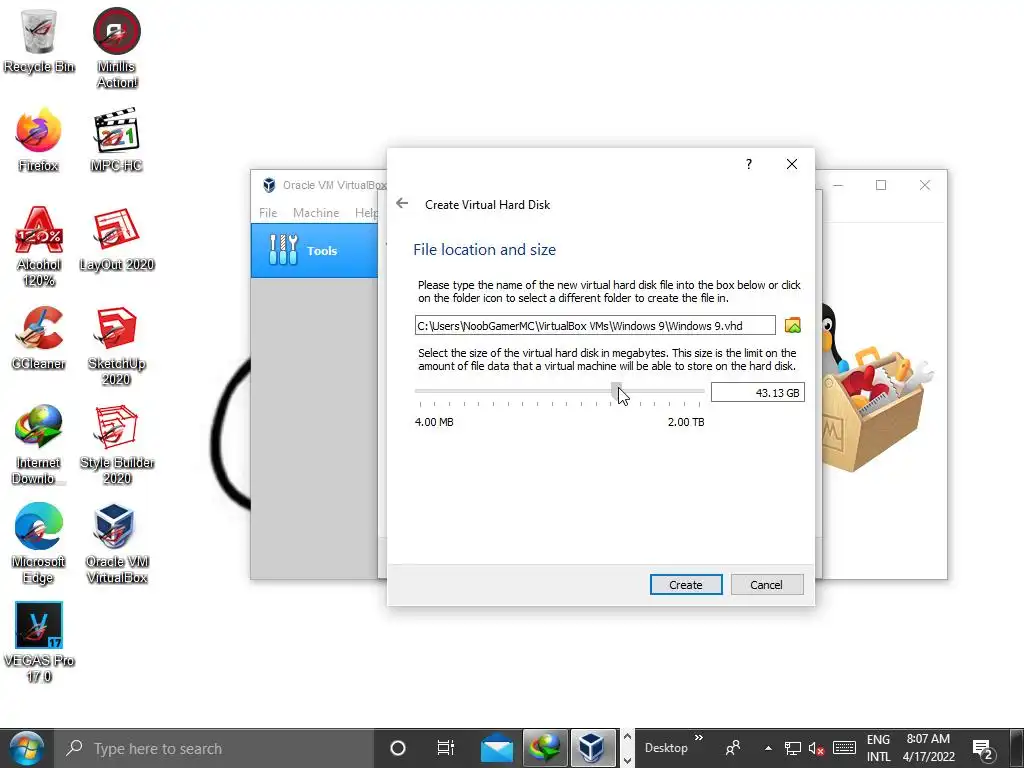Click folder icon to choose disk location
This screenshot has height=768, width=1024.
pos(792,325)
